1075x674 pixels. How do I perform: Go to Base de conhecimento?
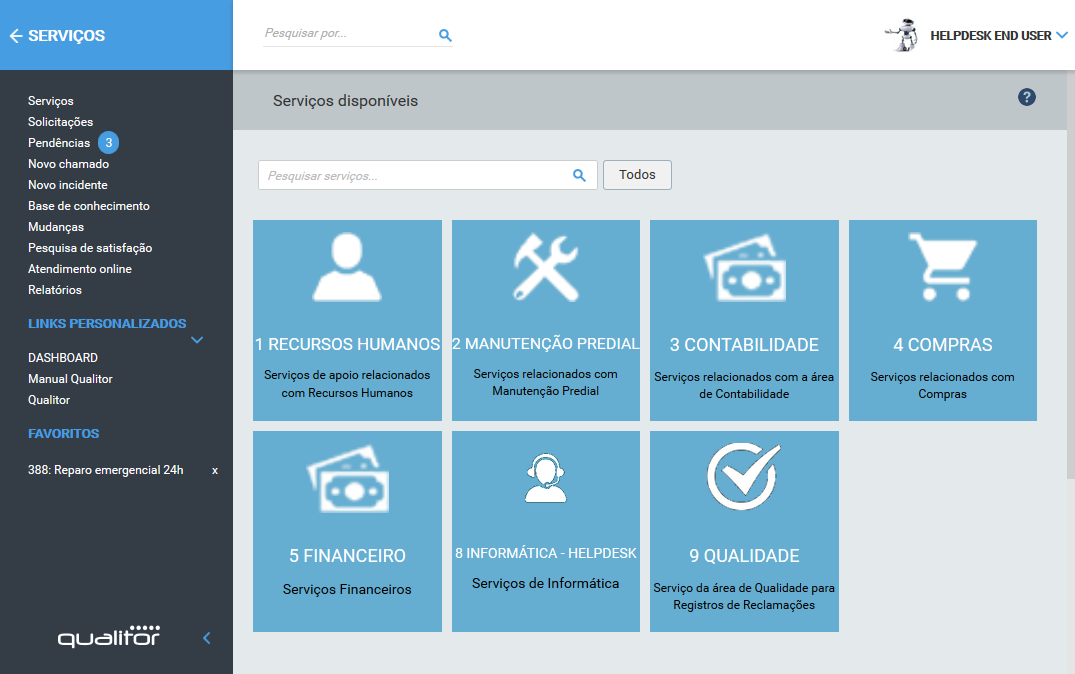(88, 205)
